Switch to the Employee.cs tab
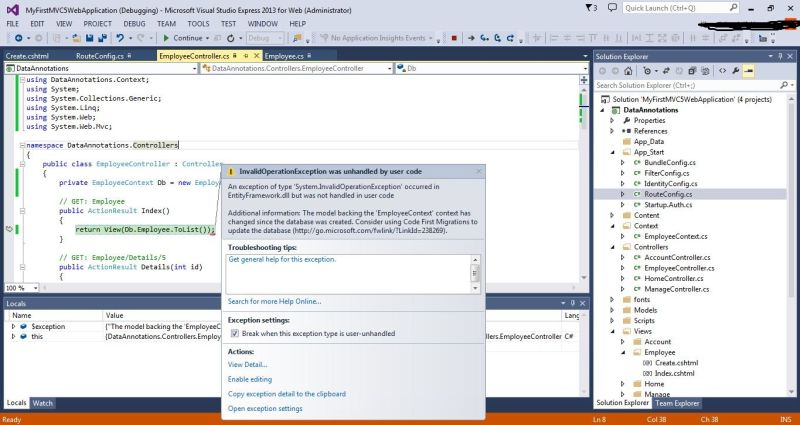This screenshot has height=425, width=800. [x=284, y=56]
